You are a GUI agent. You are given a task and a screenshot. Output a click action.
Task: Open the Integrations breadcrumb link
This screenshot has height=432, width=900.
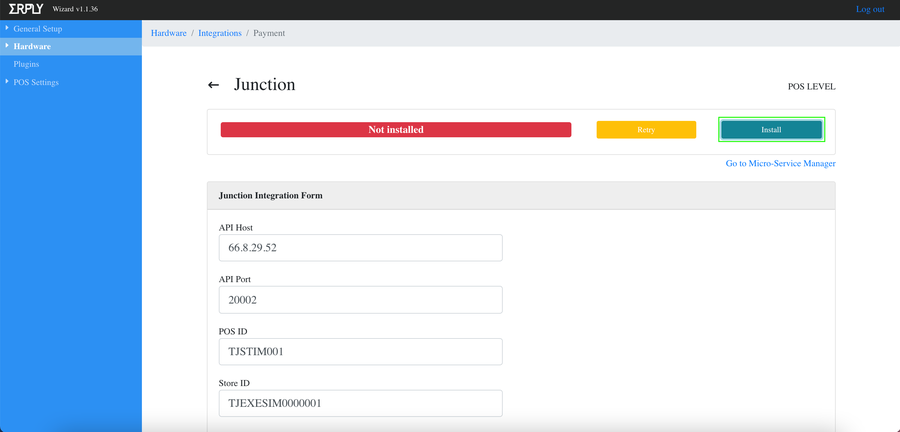coord(220,33)
